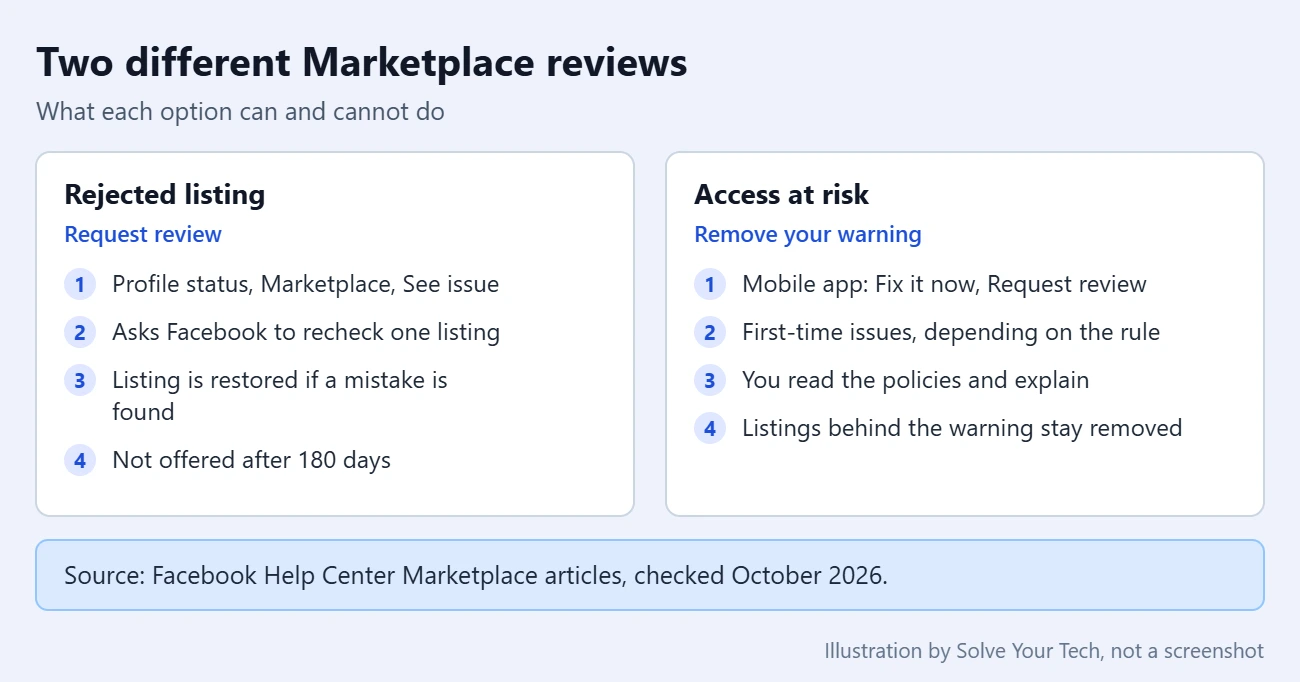Select the line "Not offered after 180 days"
Screen dimensions: 1300x682
click(x=251, y=460)
